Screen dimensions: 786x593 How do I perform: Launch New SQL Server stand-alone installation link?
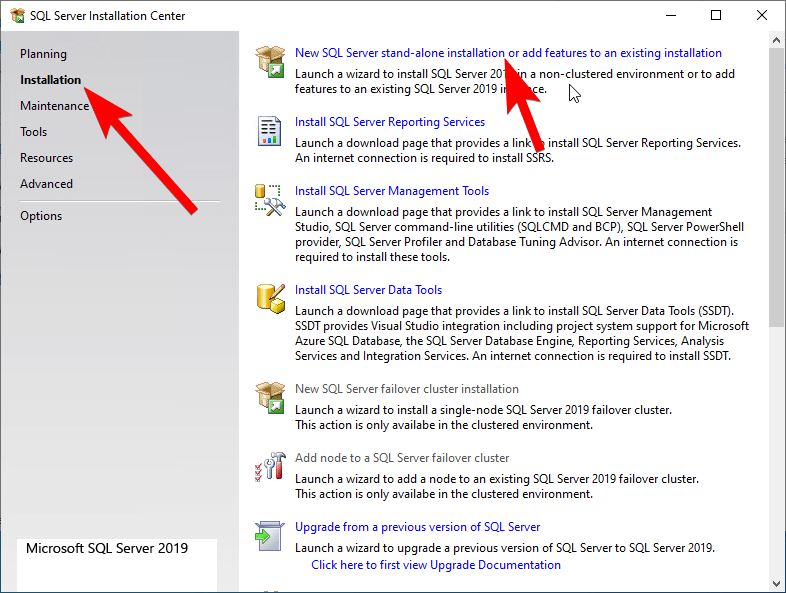pos(508,53)
